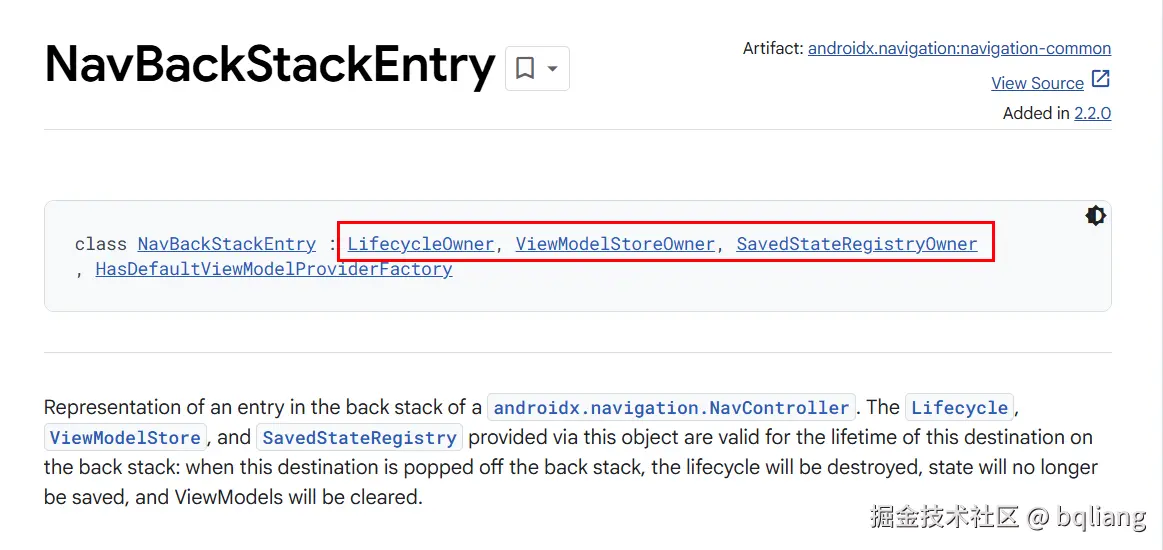Viewport: 1163px width, 550px height.
Task: Click the external link icon by View Source
Action: tap(1100, 80)
